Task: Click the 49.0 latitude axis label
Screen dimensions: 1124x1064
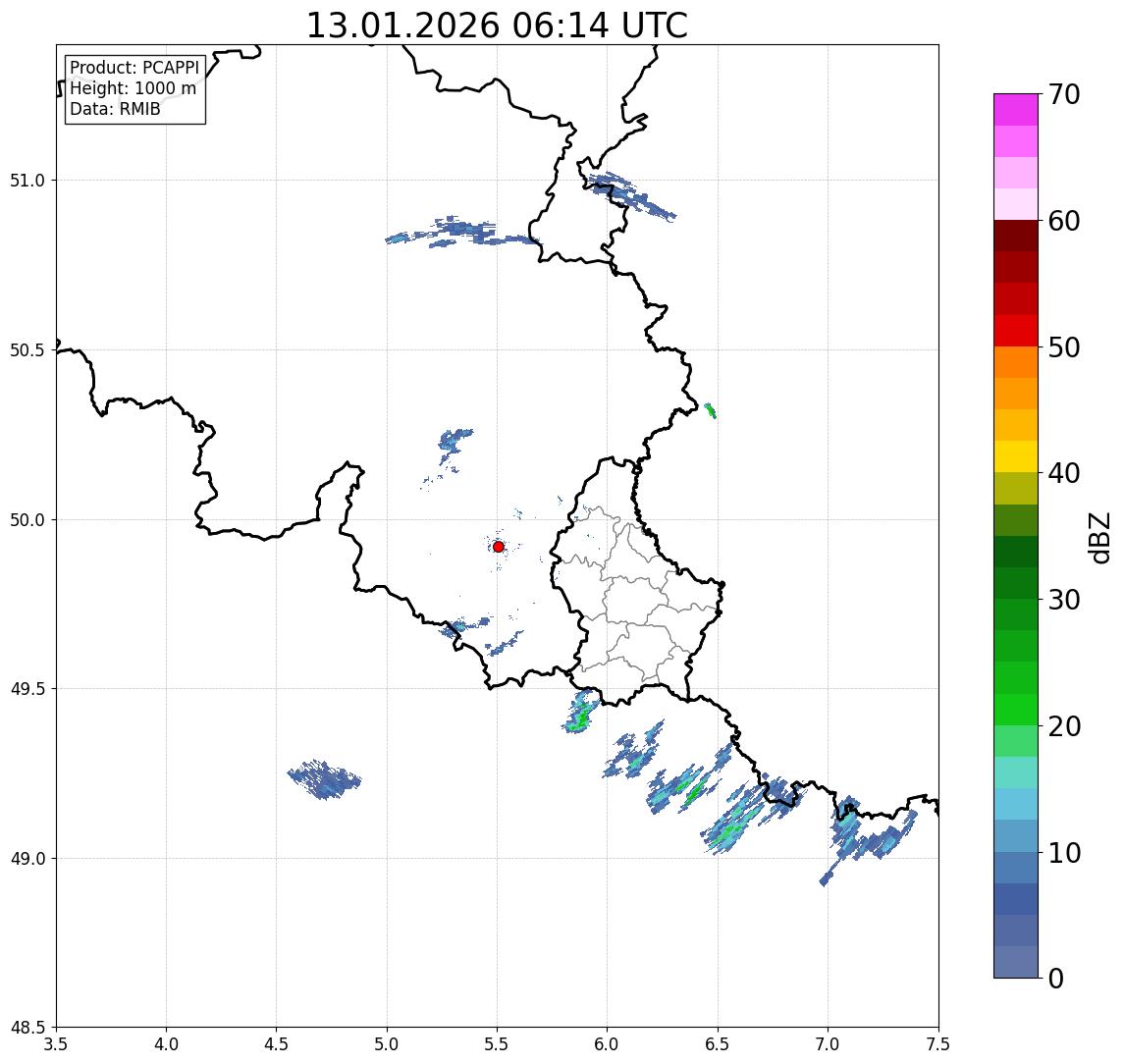Action: 27,858
